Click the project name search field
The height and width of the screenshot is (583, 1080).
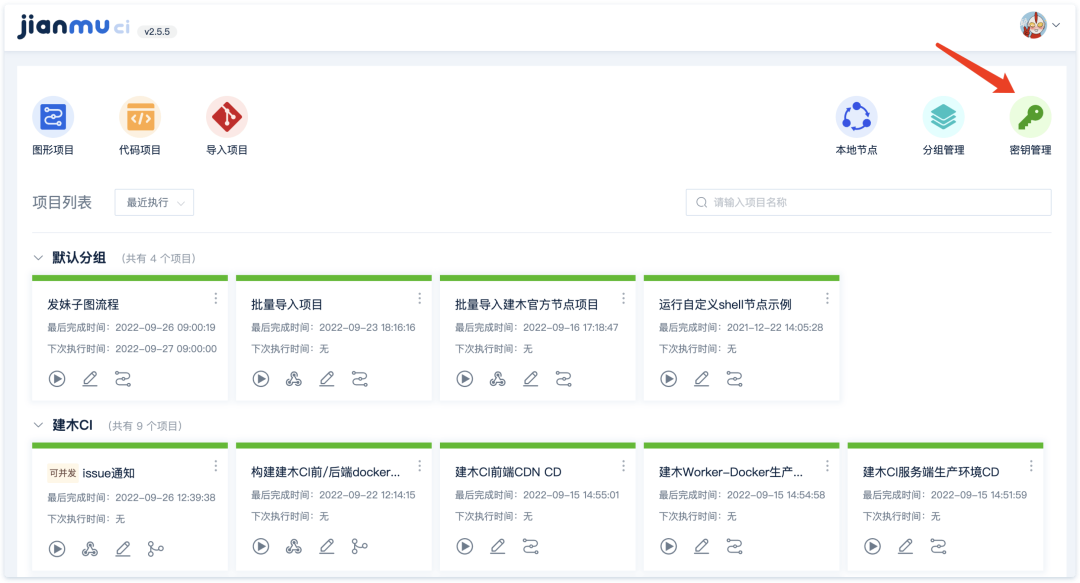point(868,202)
